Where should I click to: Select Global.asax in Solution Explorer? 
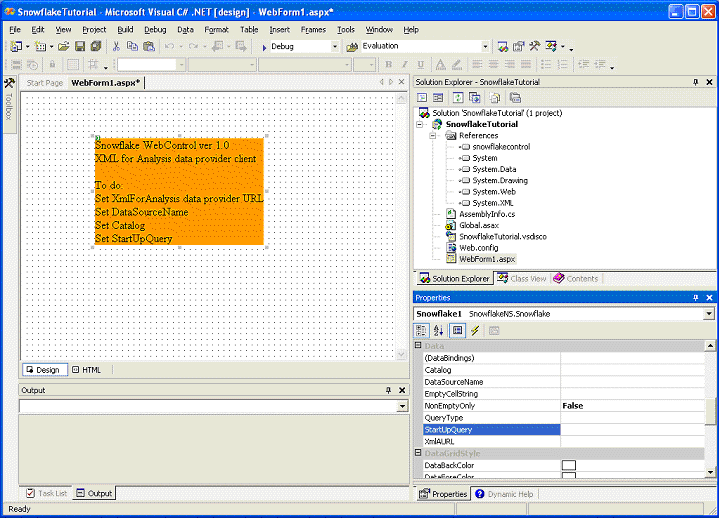[x=479, y=226]
